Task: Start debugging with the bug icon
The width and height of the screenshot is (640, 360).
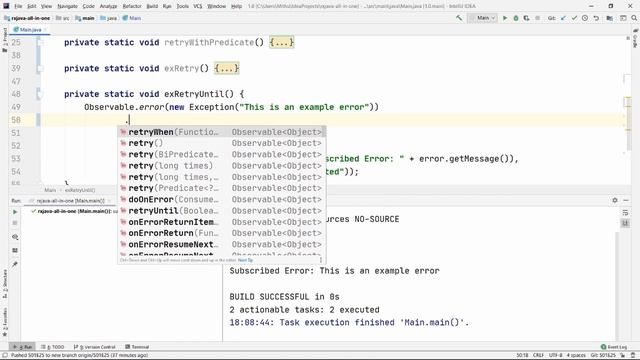Action: tap(516, 18)
